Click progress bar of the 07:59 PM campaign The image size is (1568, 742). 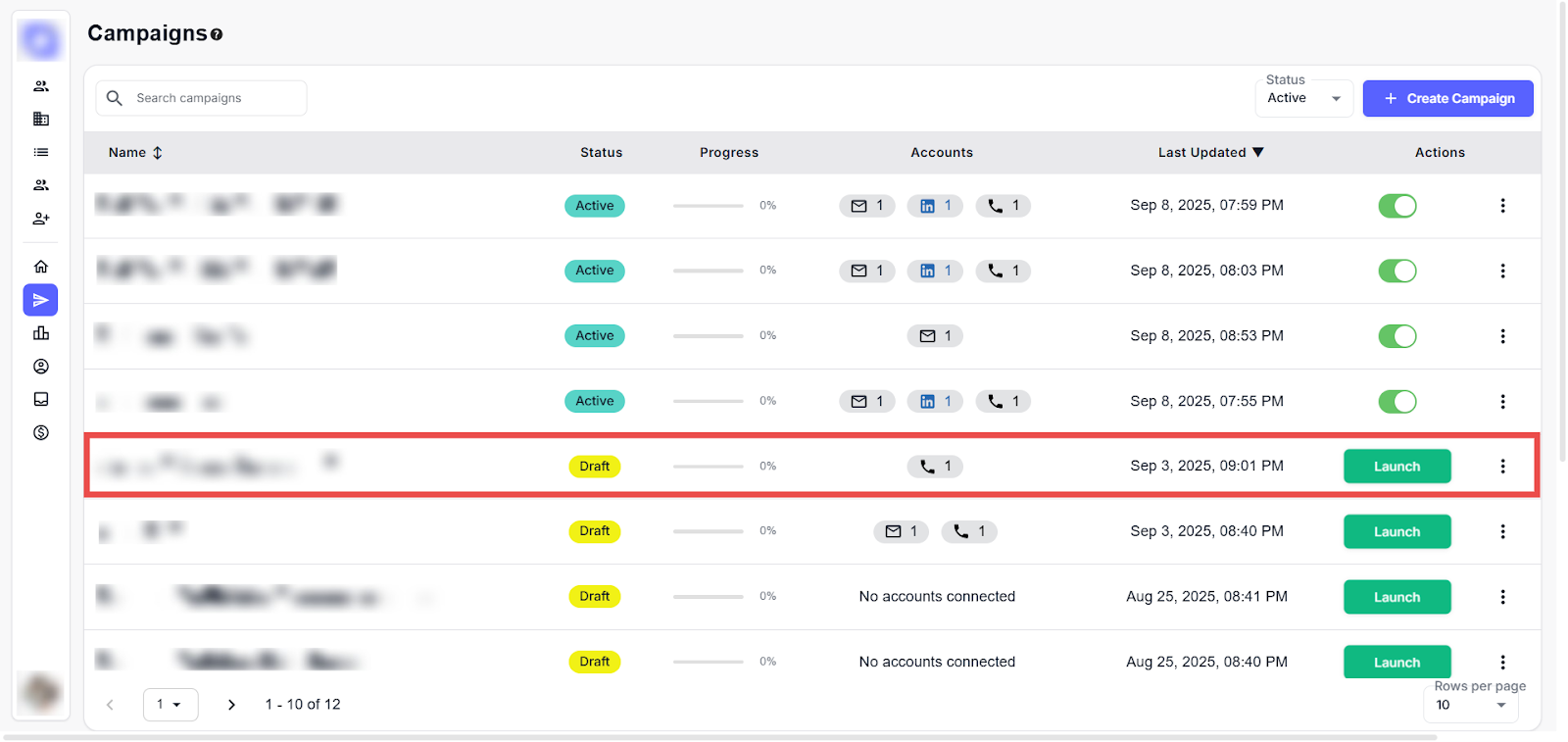click(x=708, y=206)
